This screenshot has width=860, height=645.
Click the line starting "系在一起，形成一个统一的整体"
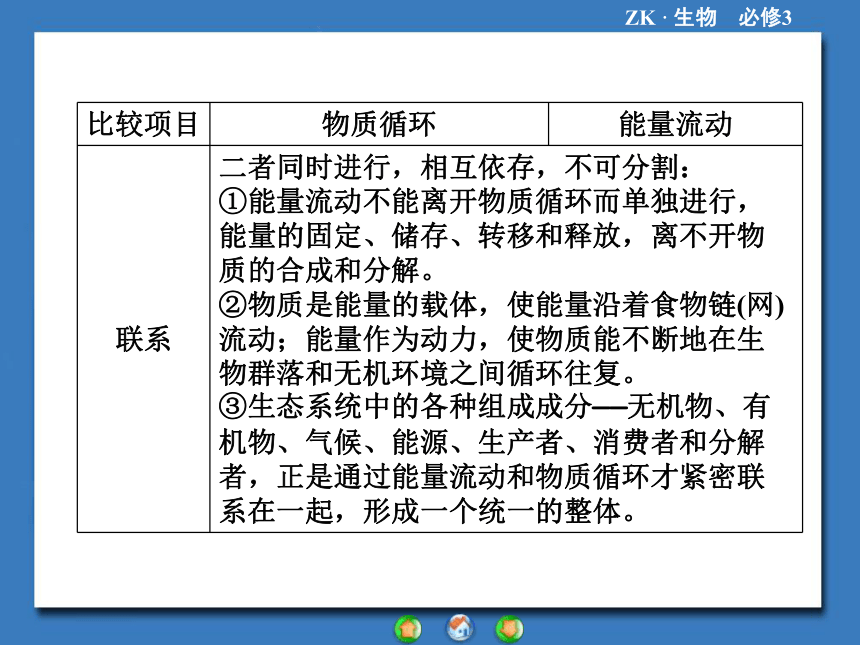[428, 511]
